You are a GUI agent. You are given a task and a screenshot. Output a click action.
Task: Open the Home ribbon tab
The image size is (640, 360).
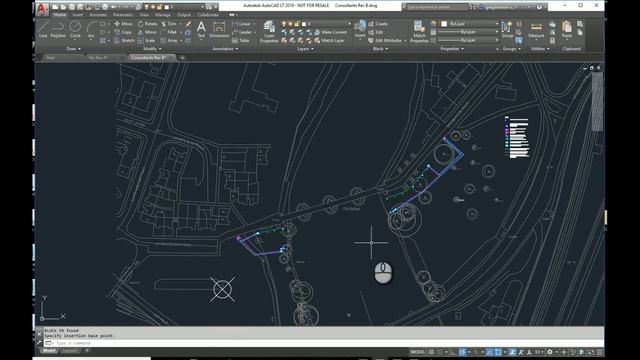click(x=60, y=15)
